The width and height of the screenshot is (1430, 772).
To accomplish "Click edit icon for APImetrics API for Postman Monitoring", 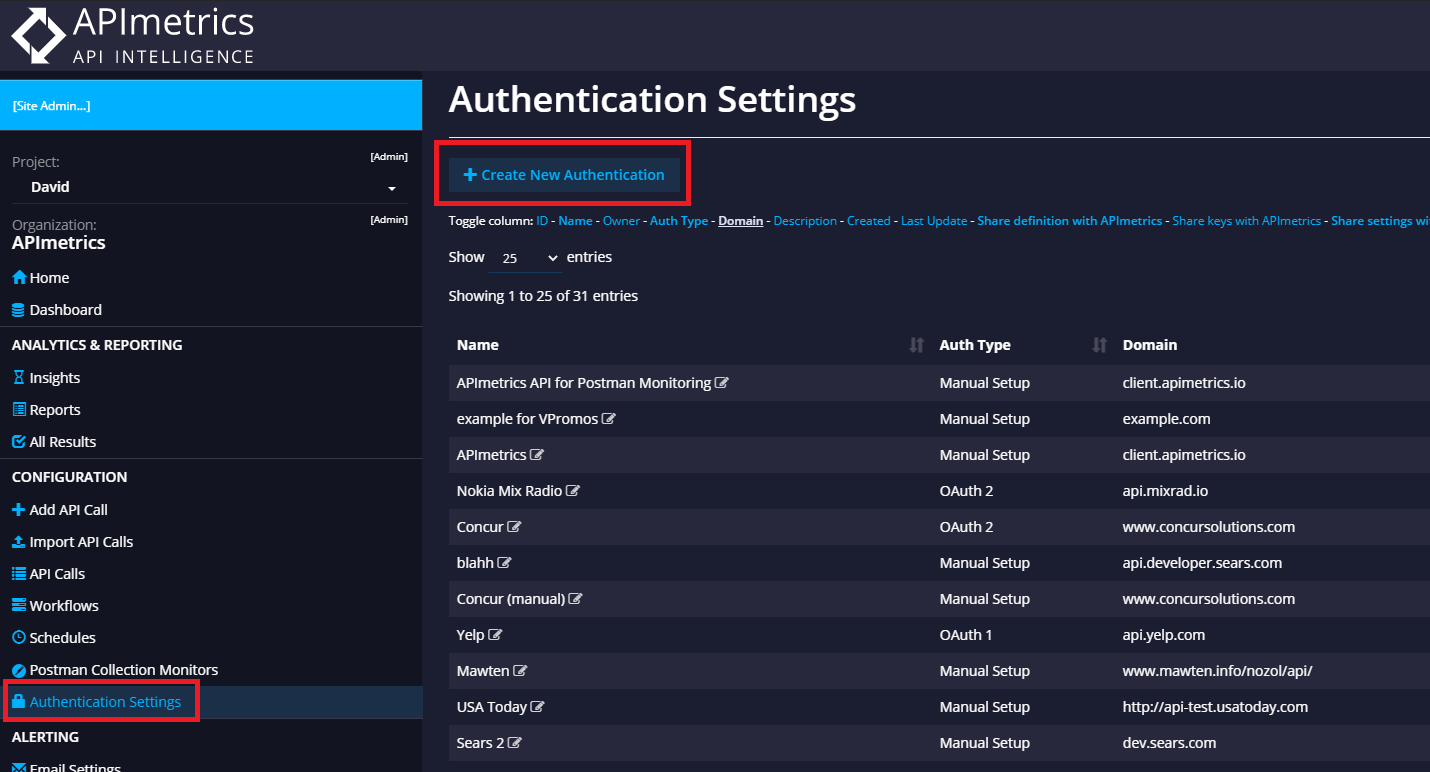I will 722,383.
